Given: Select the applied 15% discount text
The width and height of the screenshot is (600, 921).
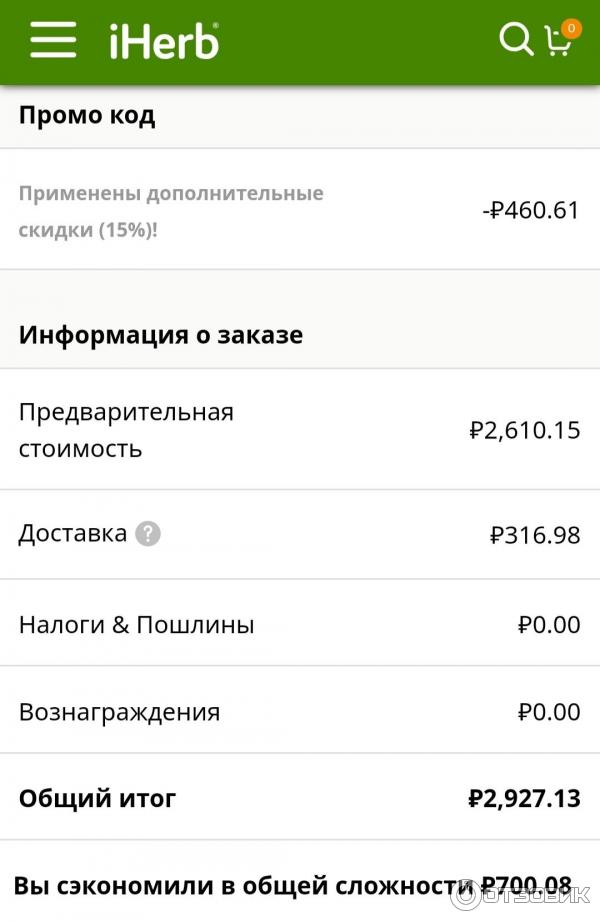Looking at the screenshot, I should coord(171,211).
